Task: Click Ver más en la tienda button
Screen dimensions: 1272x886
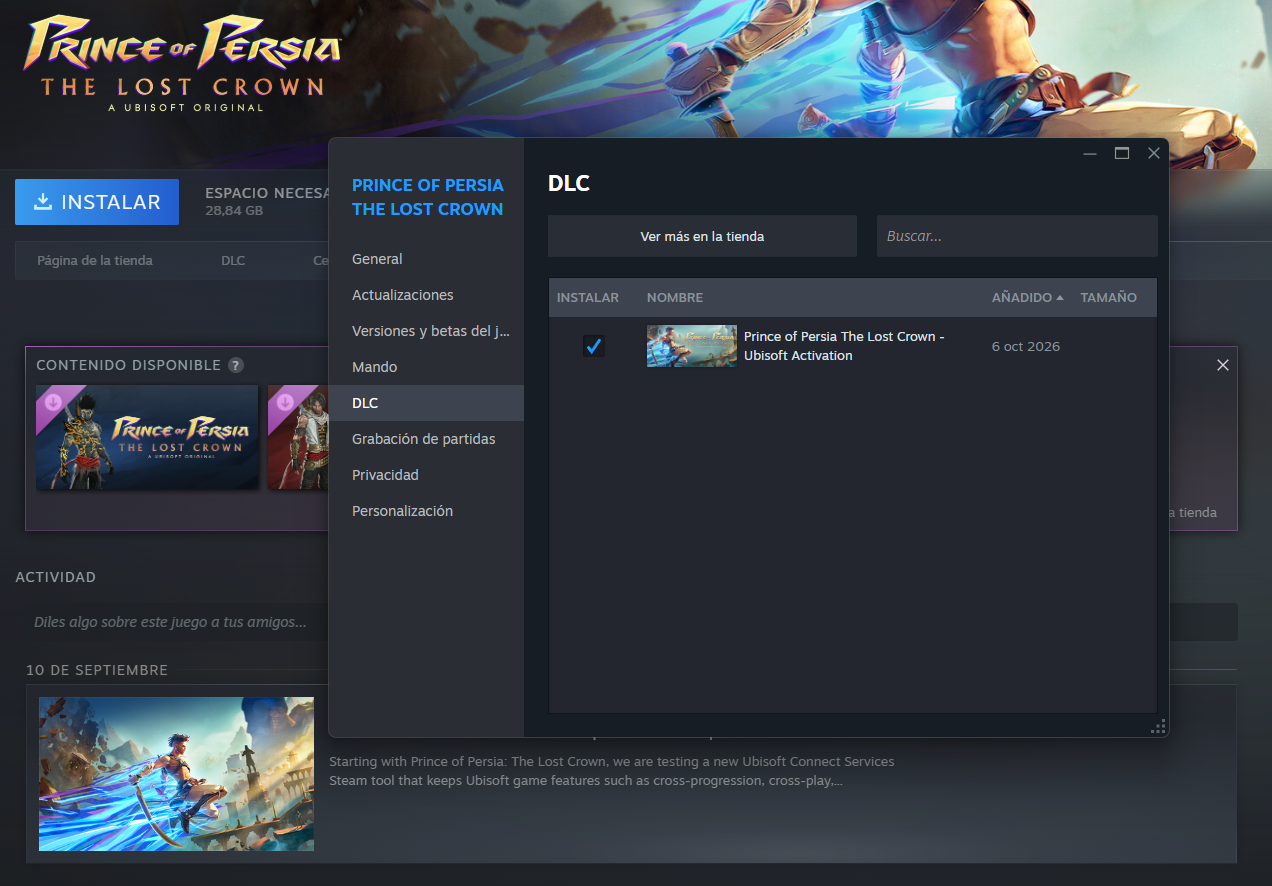Action: (702, 236)
